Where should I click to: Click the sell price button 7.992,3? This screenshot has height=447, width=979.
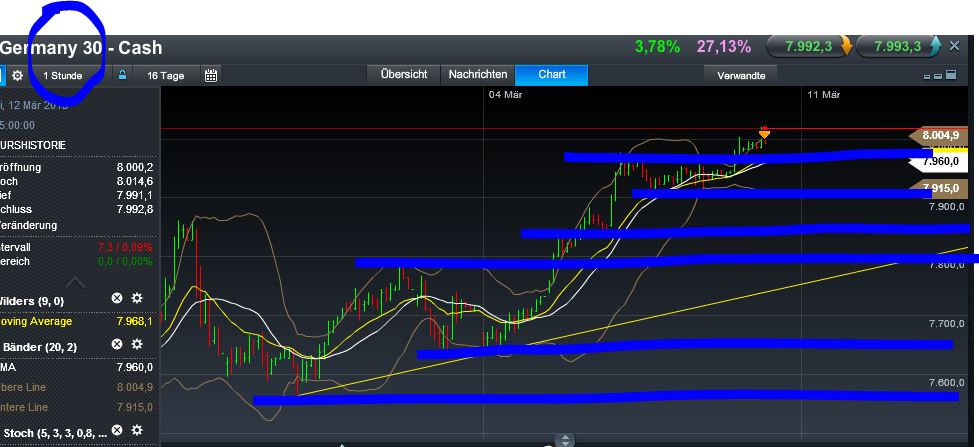tap(809, 47)
